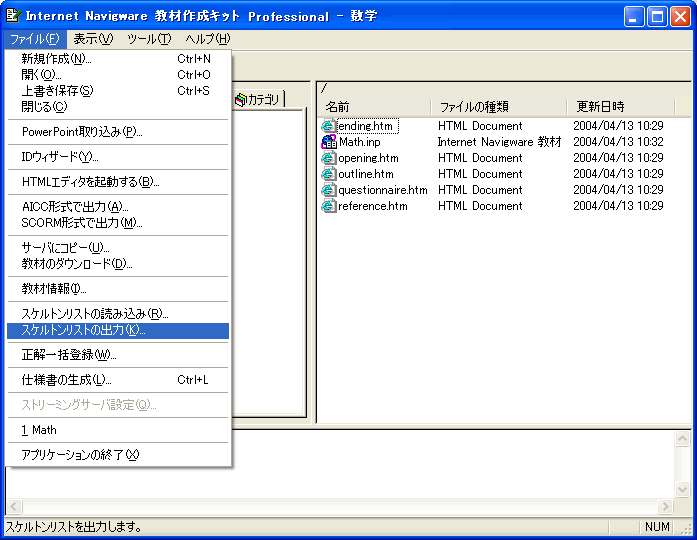Screen dimensions: 697x540
Task: Open the ツール(T) menu
Action: tap(149, 39)
